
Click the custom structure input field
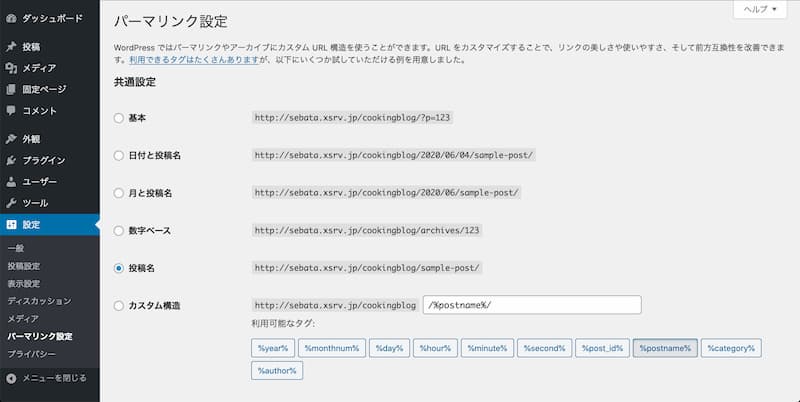(x=532, y=305)
